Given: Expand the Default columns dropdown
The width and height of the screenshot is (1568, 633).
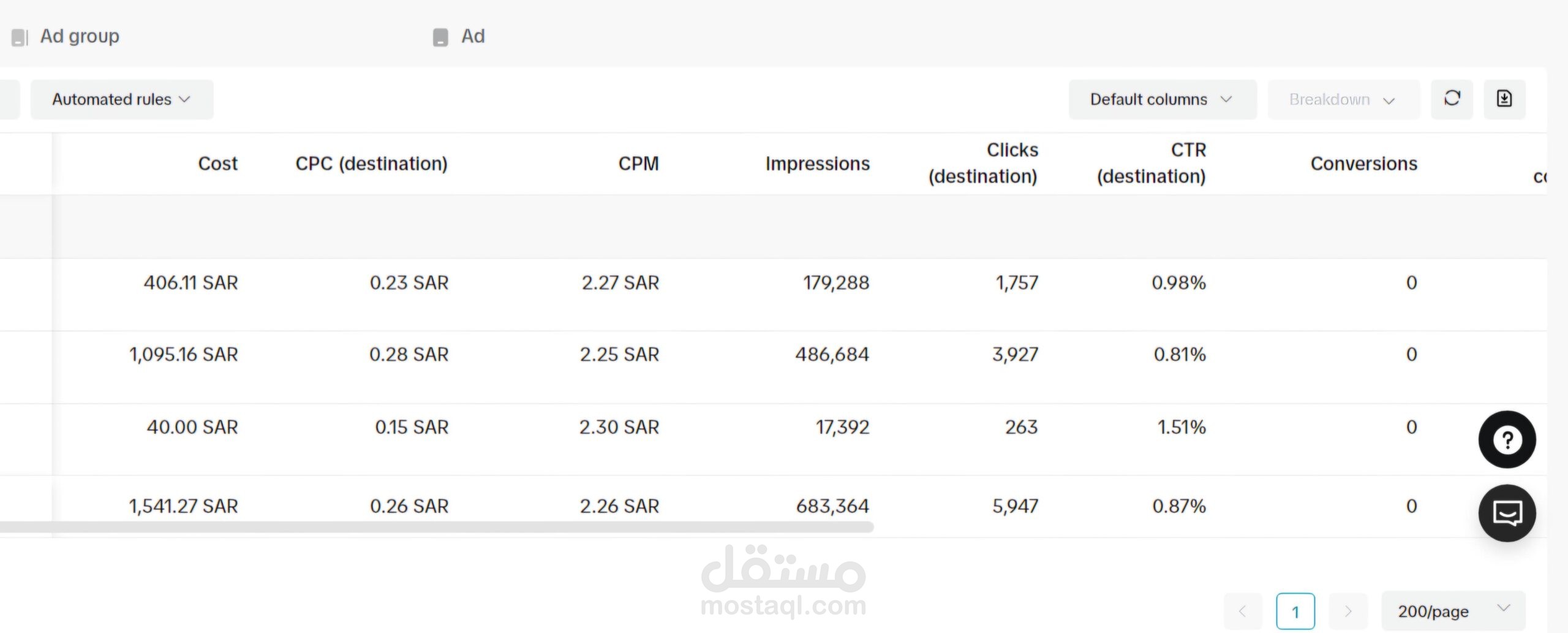Looking at the screenshot, I should point(1162,99).
